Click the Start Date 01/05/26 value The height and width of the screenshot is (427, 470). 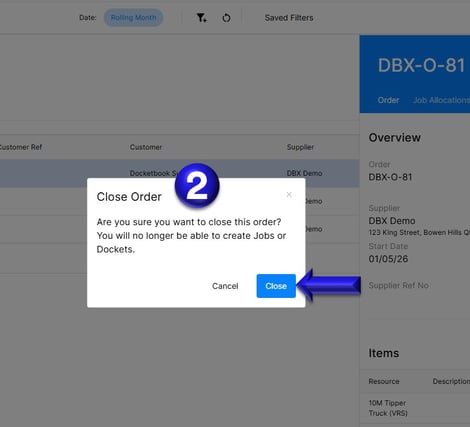pyautogui.click(x=388, y=259)
